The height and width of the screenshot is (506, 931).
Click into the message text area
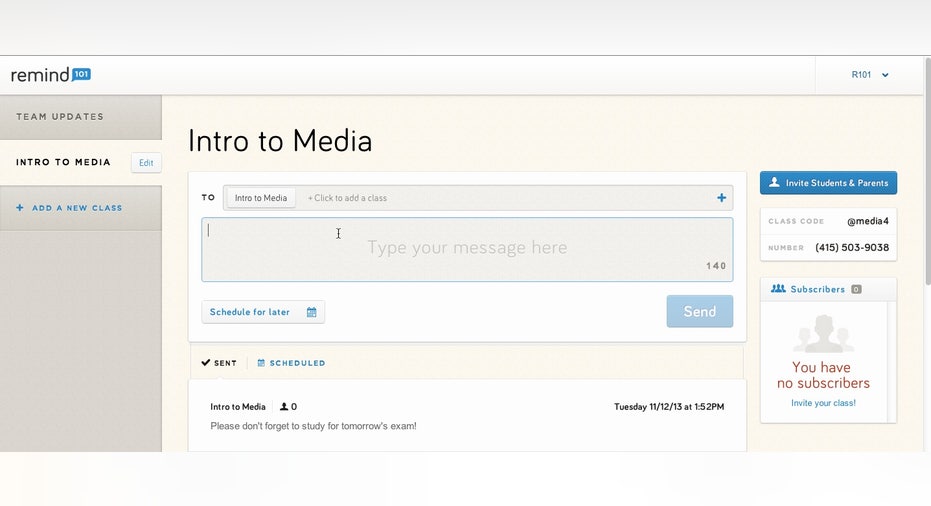point(467,249)
